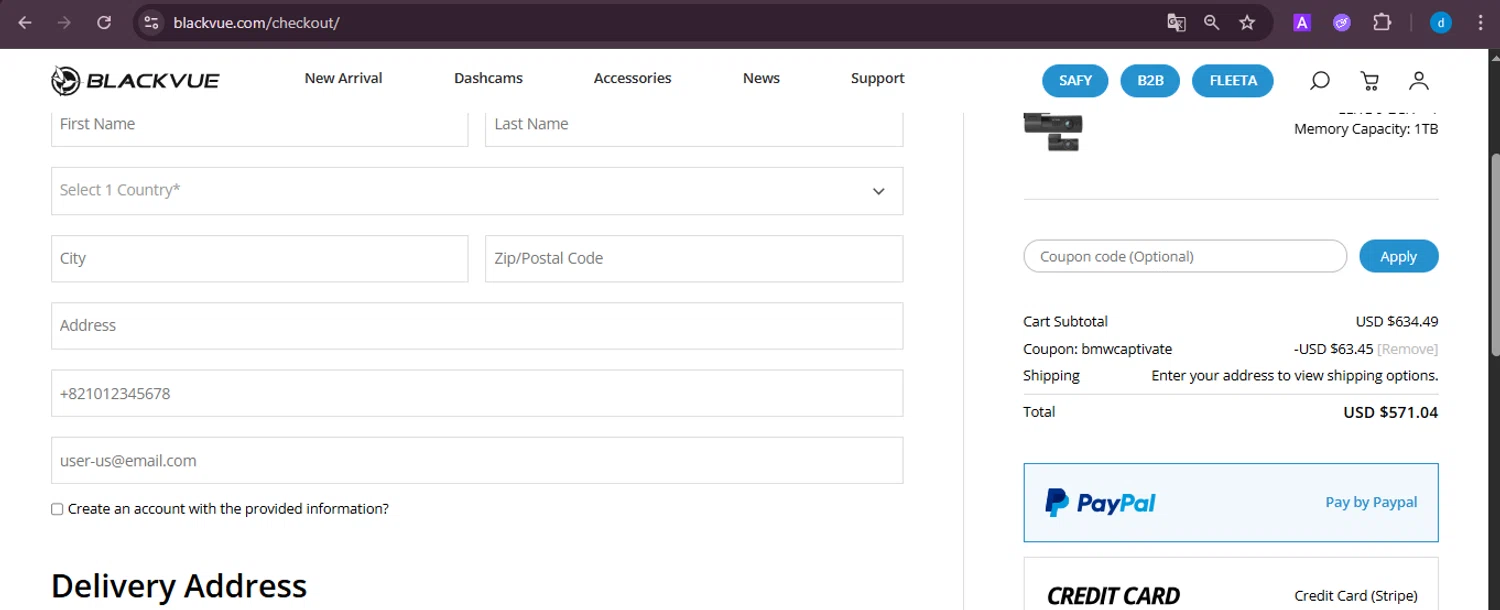The height and width of the screenshot is (610, 1500).
Task: Open the Support menu
Action: click(x=877, y=78)
